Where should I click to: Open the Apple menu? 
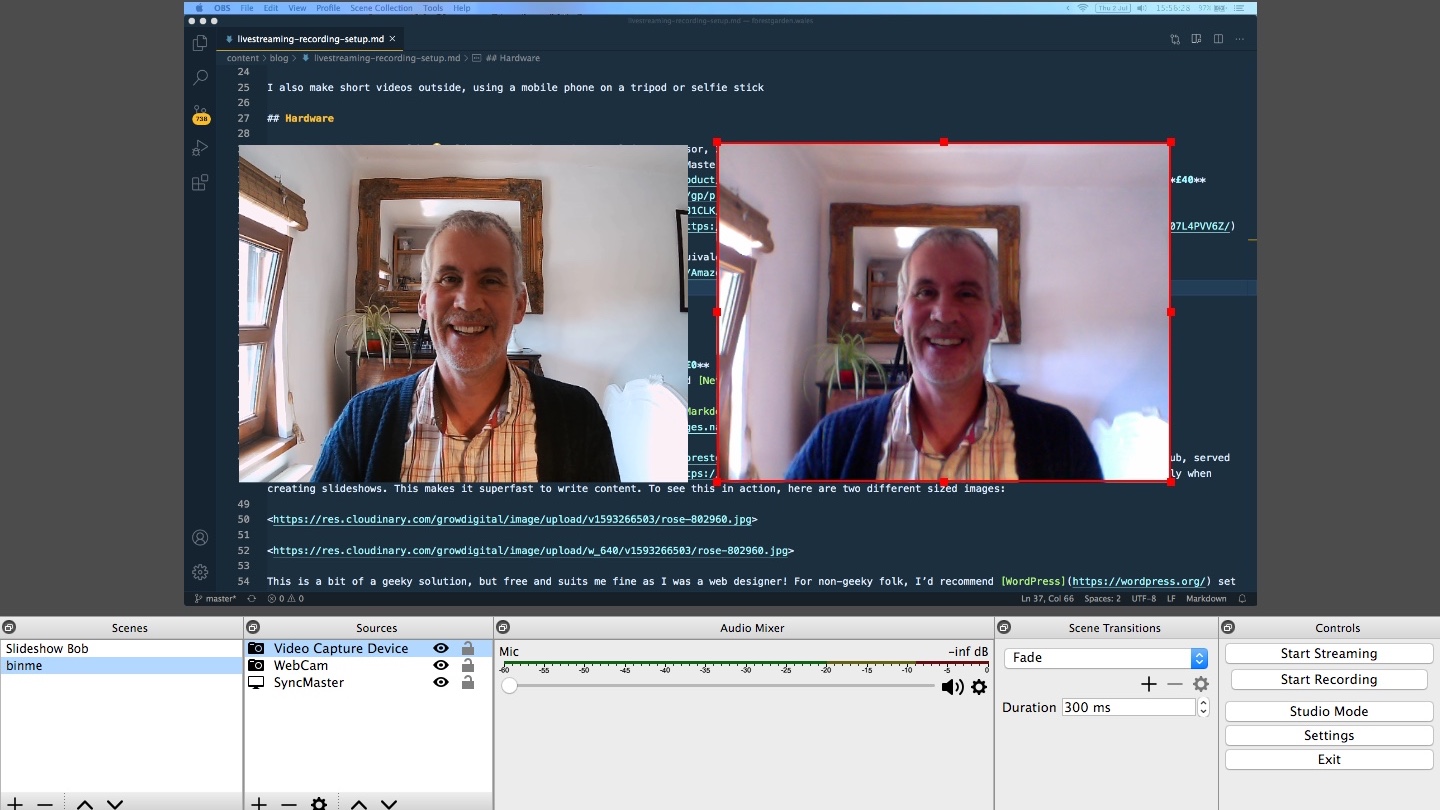coord(199,8)
